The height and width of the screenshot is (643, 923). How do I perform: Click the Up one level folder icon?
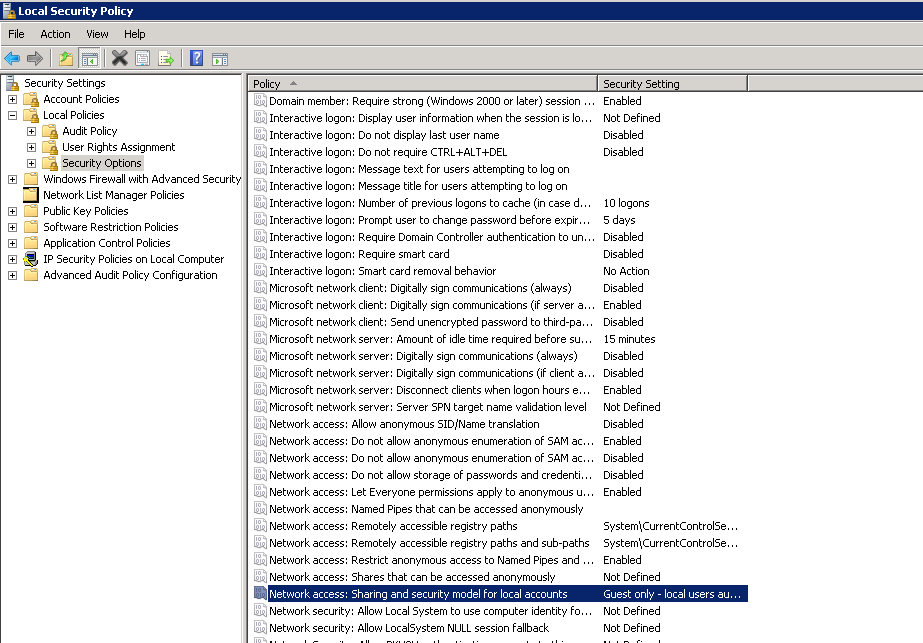click(66, 58)
